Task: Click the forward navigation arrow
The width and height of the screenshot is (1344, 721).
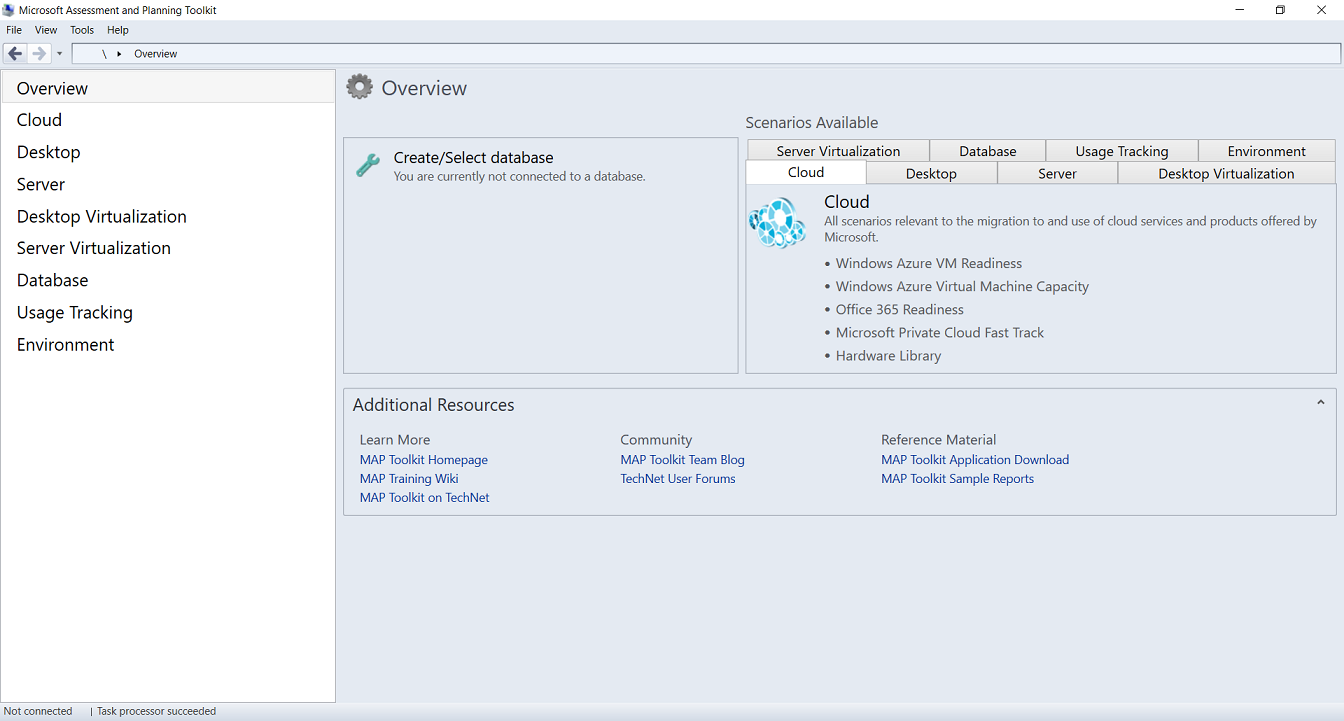Action: [39, 54]
